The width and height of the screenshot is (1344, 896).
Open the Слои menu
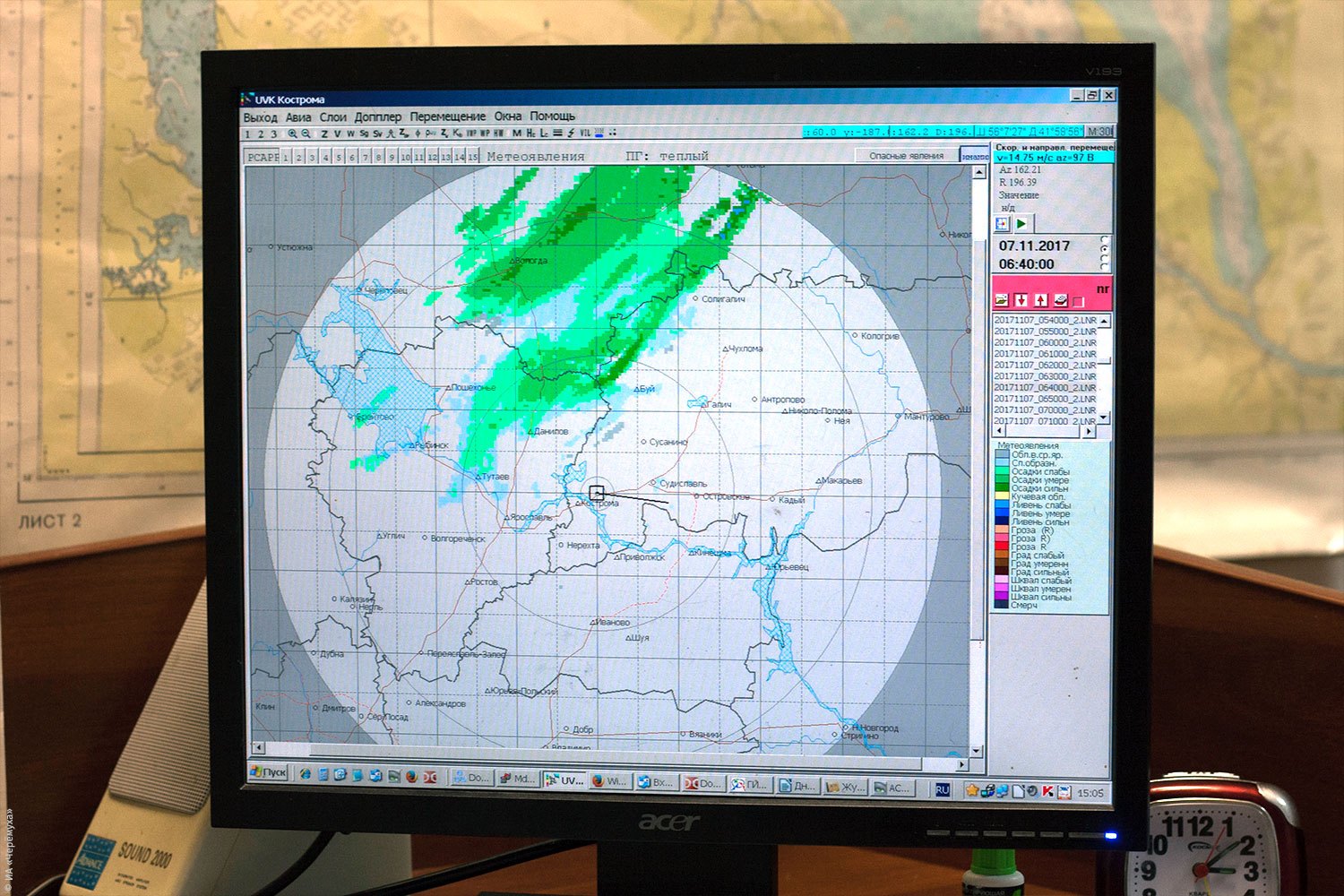click(332, 117)
